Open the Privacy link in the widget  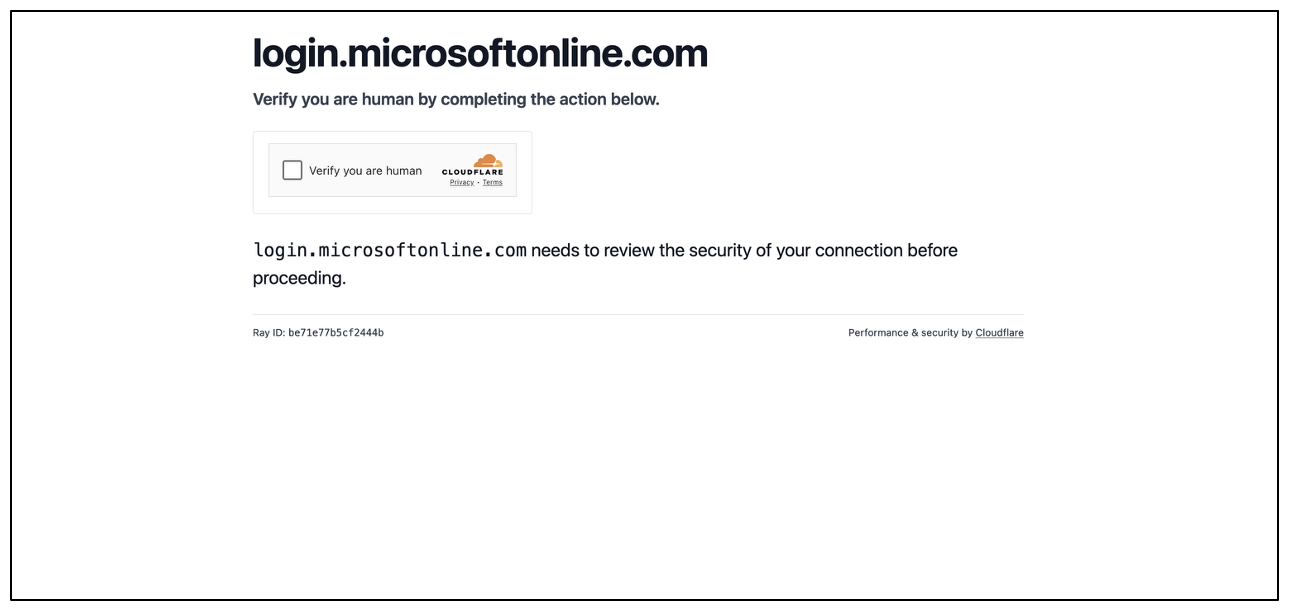point(461,182)
